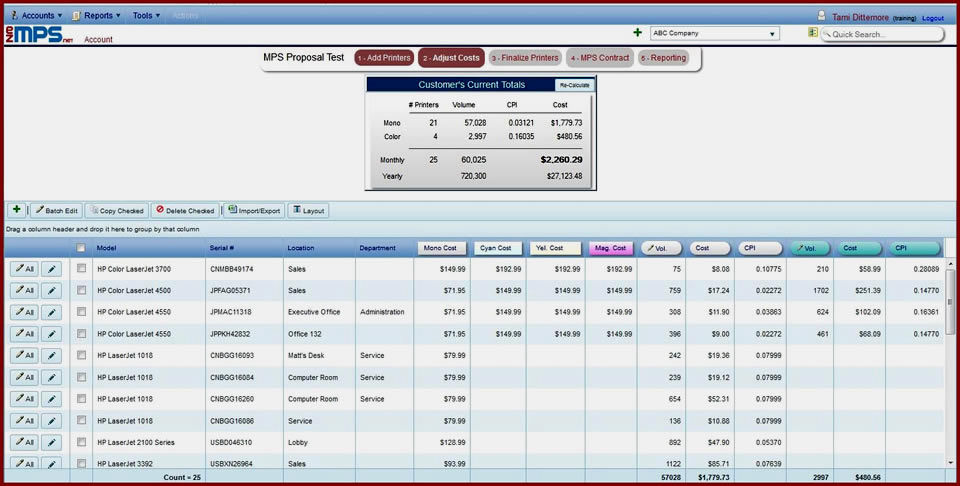Click 'All' edit button for serial JPMAC11318
Viewport: 960px width, 486px height.
pyautogui.click(x=24, y=312)
